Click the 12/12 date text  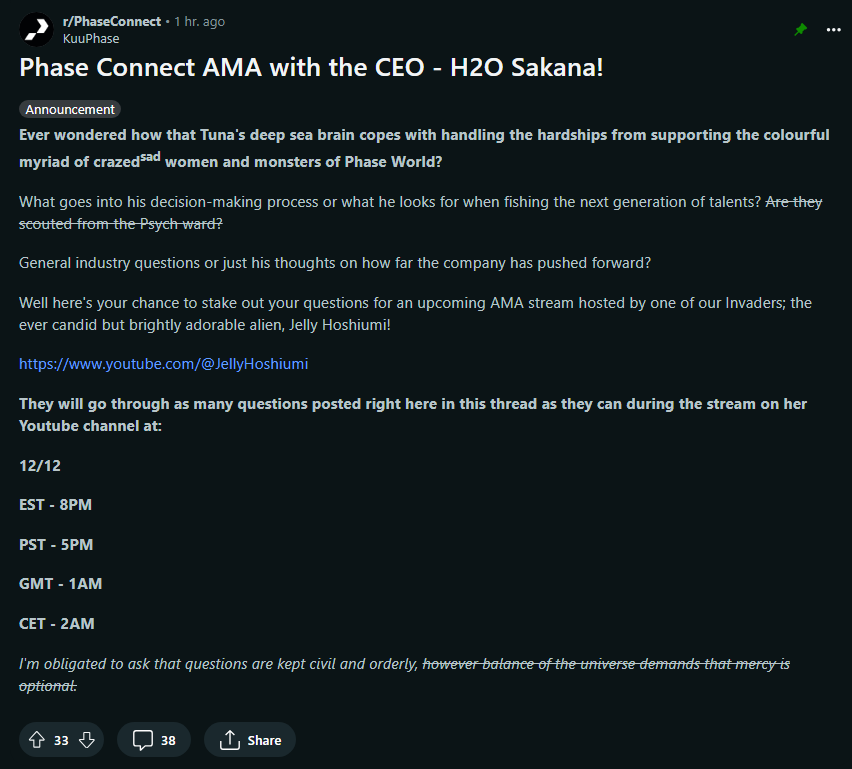[40, 466]
